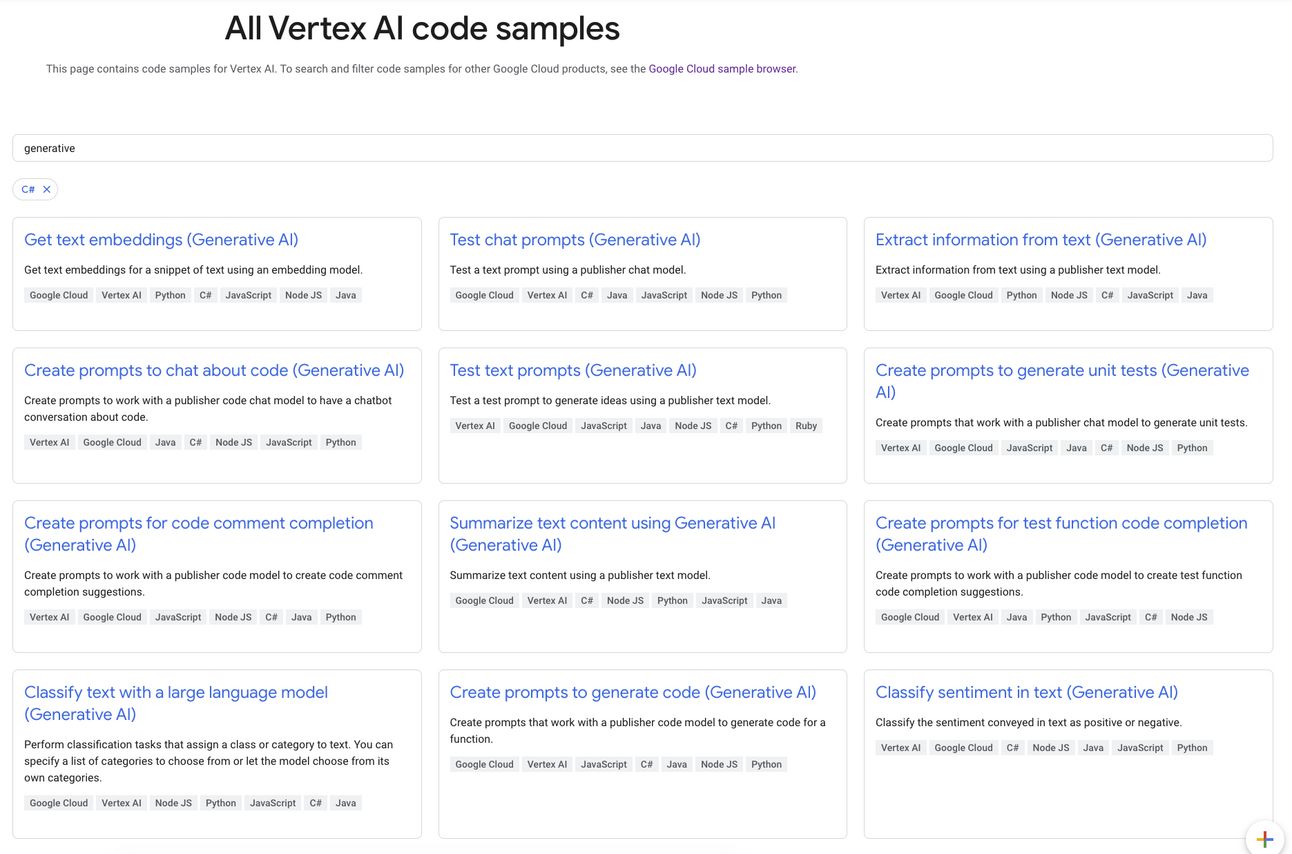
Task: Open "Create prompts to generate code" sample
Action: (x=633, y=692)
